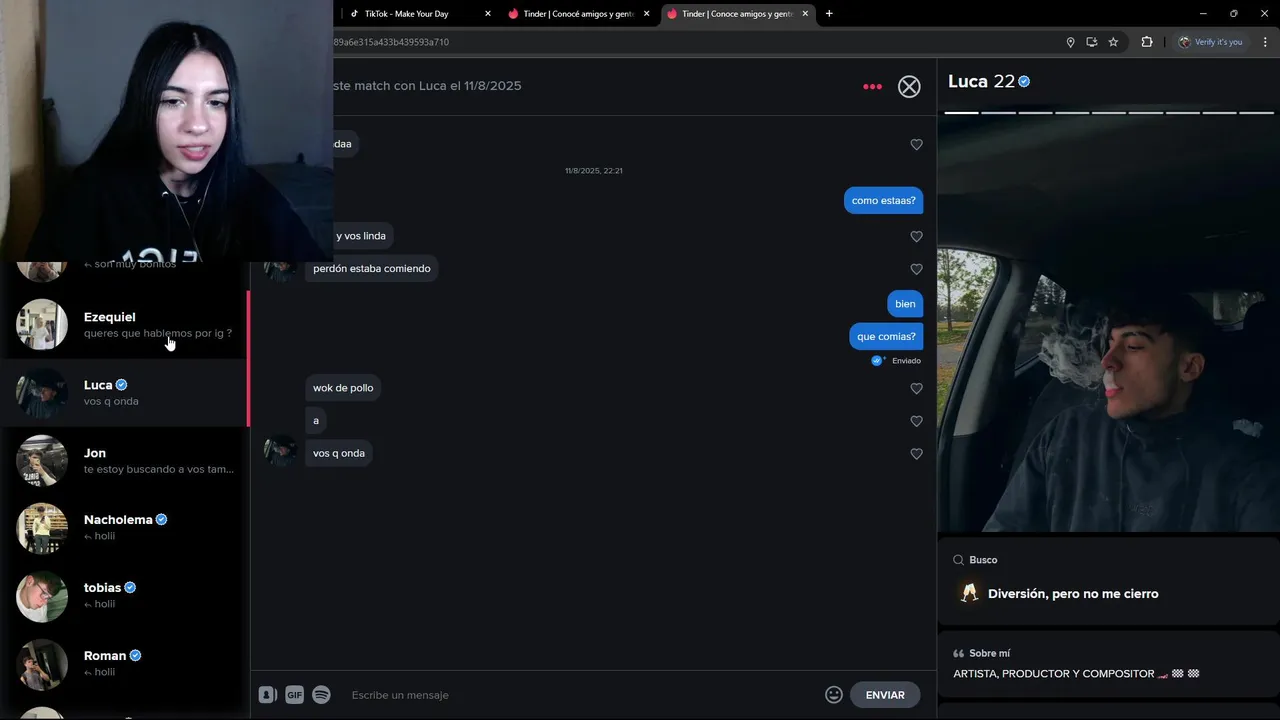Open Roman's conversation
Image resolution: width=1280 pixels, height=720 pixels.
pos(124,664)
